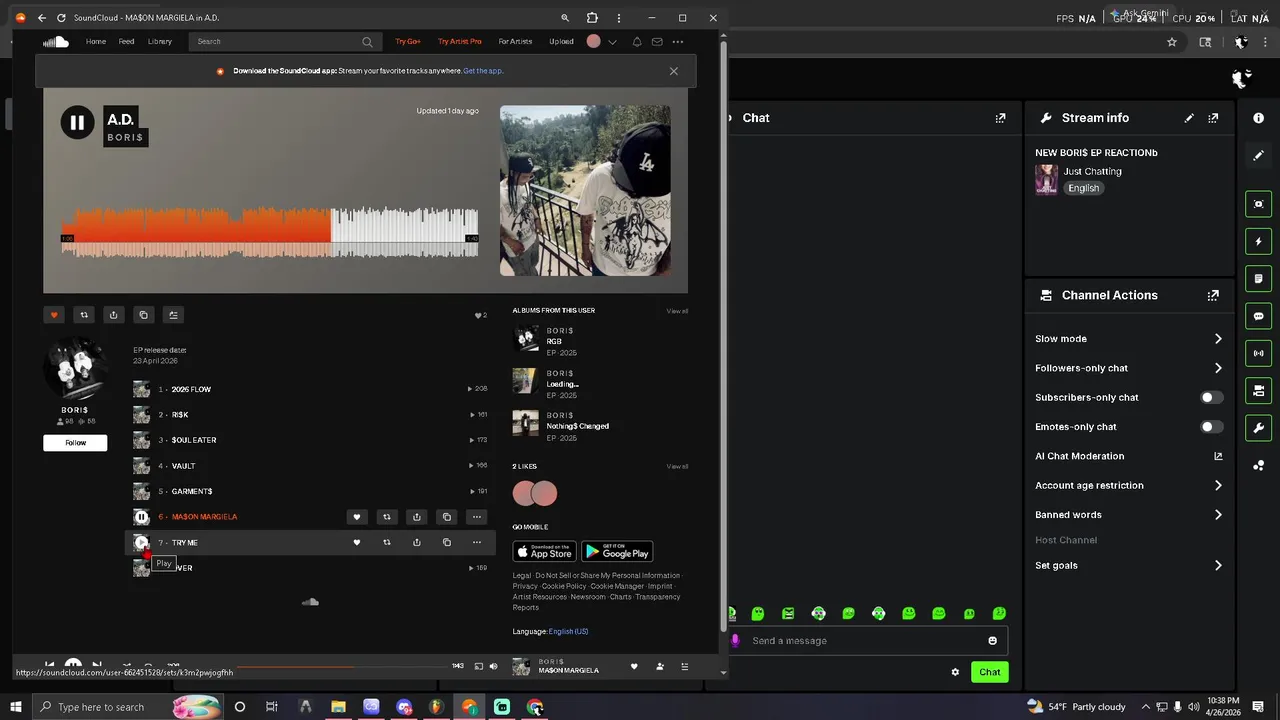The height and width of the screenshot is (720, 1280).
Task: Copy link of the A.D. playlist
Action: click(x=143, y=315)
